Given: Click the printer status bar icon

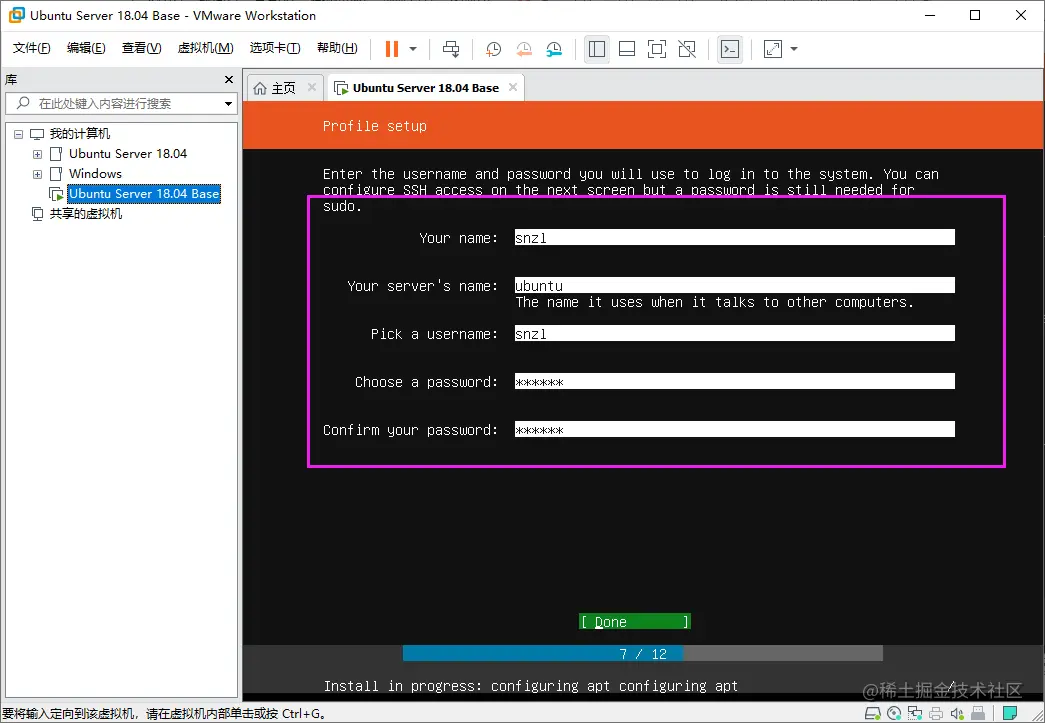Looking at the screenshot, I should [936, 714].
